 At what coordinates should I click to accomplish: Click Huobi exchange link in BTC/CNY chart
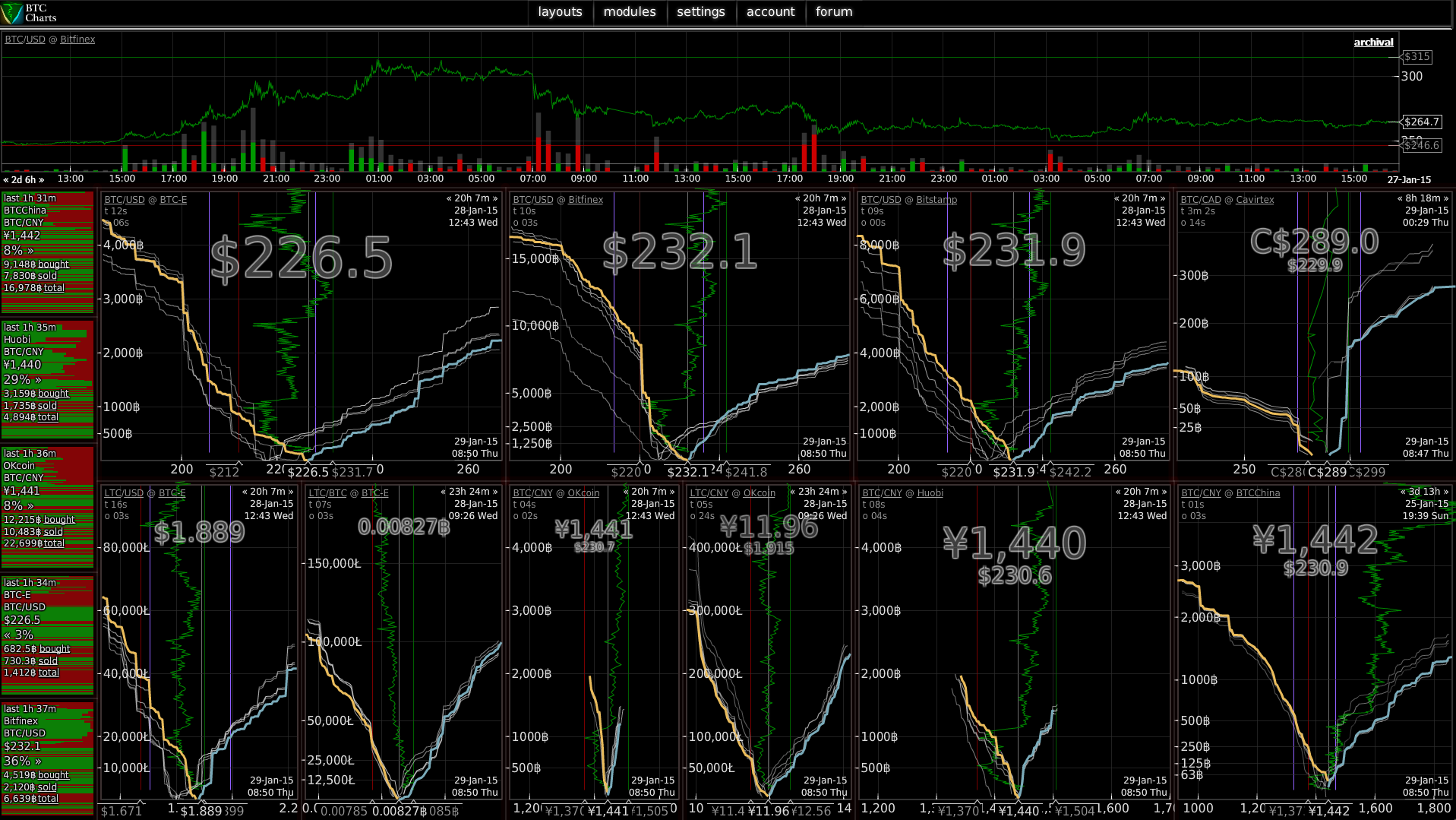point(930,493)
